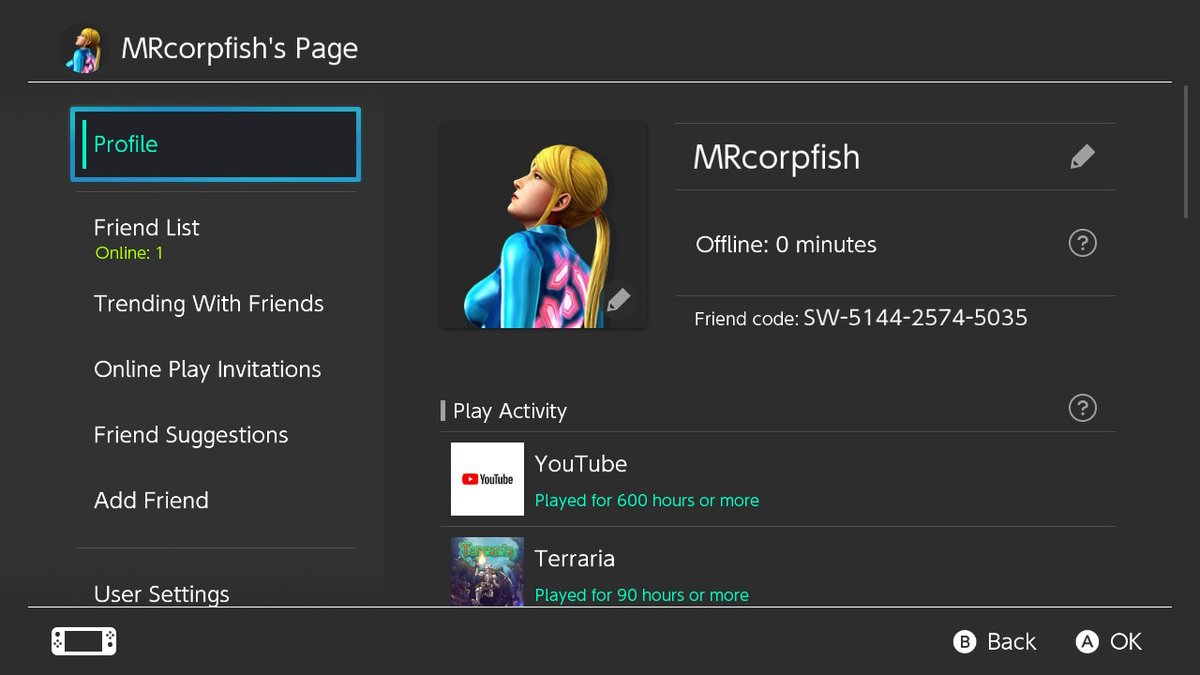Image resolution: width=1200 pixels, height=675 pixels.
Task: Click the Back label
Action: (1011, 642)
